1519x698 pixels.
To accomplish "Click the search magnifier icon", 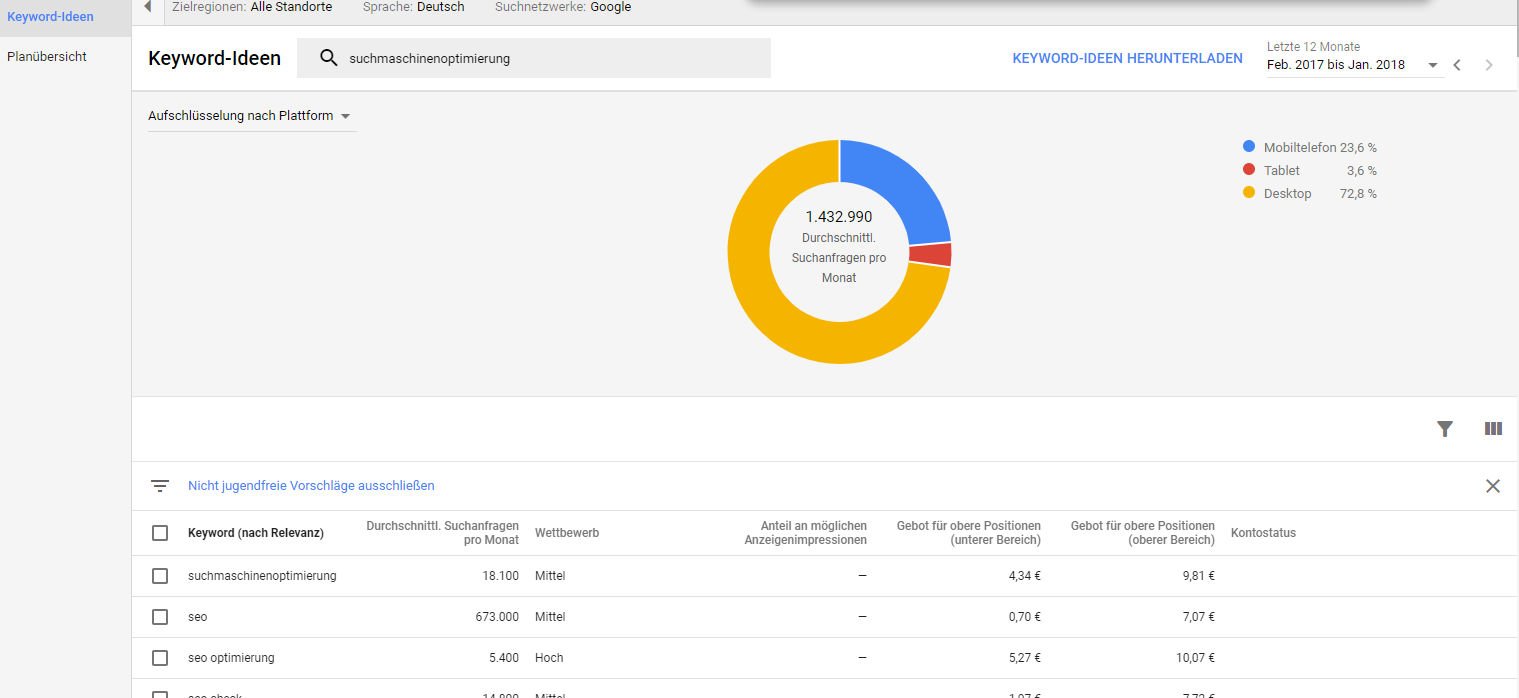I will tap(328, 58).
